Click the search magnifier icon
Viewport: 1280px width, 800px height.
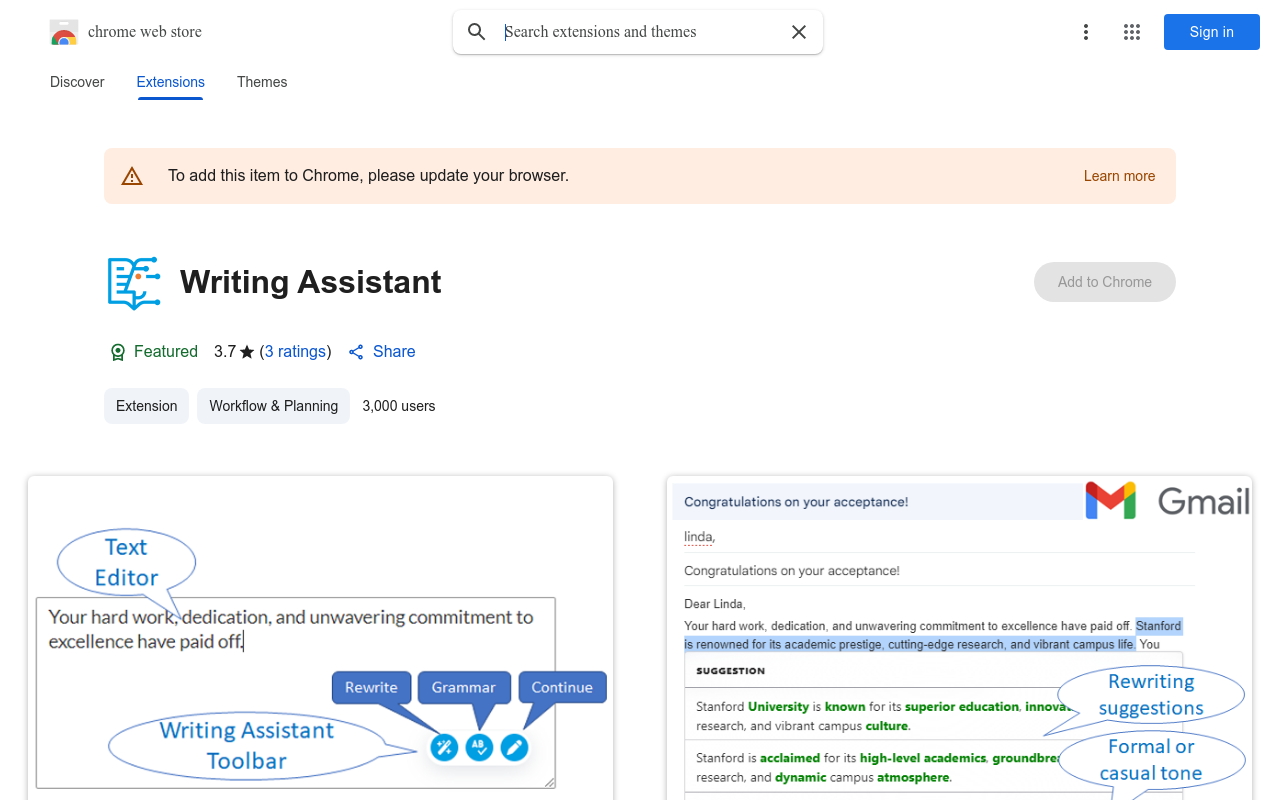[x=477, y=32]
